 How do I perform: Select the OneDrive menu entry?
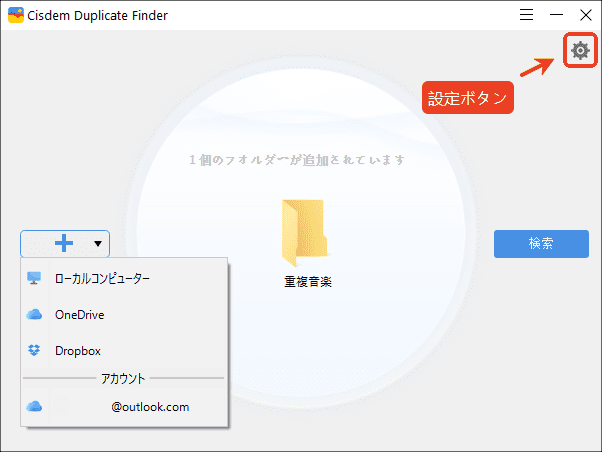79,315
